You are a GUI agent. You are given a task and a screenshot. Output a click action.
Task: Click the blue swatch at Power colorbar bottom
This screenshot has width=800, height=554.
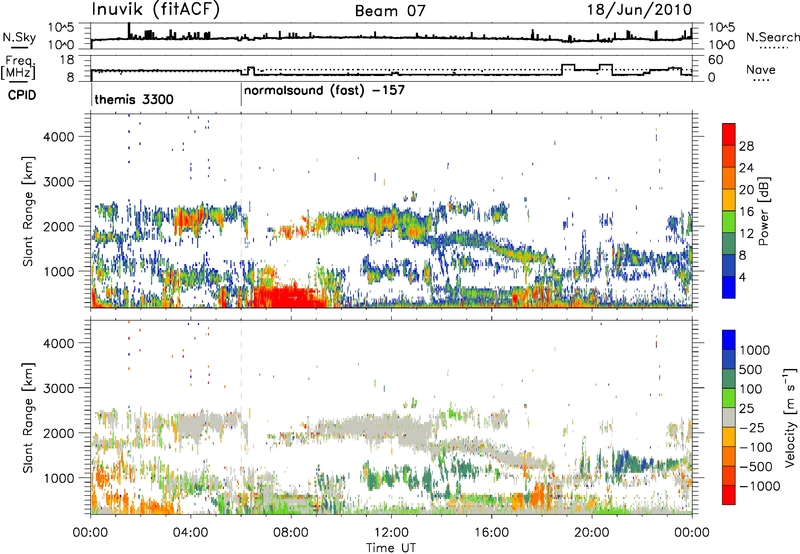coord(729,287)
